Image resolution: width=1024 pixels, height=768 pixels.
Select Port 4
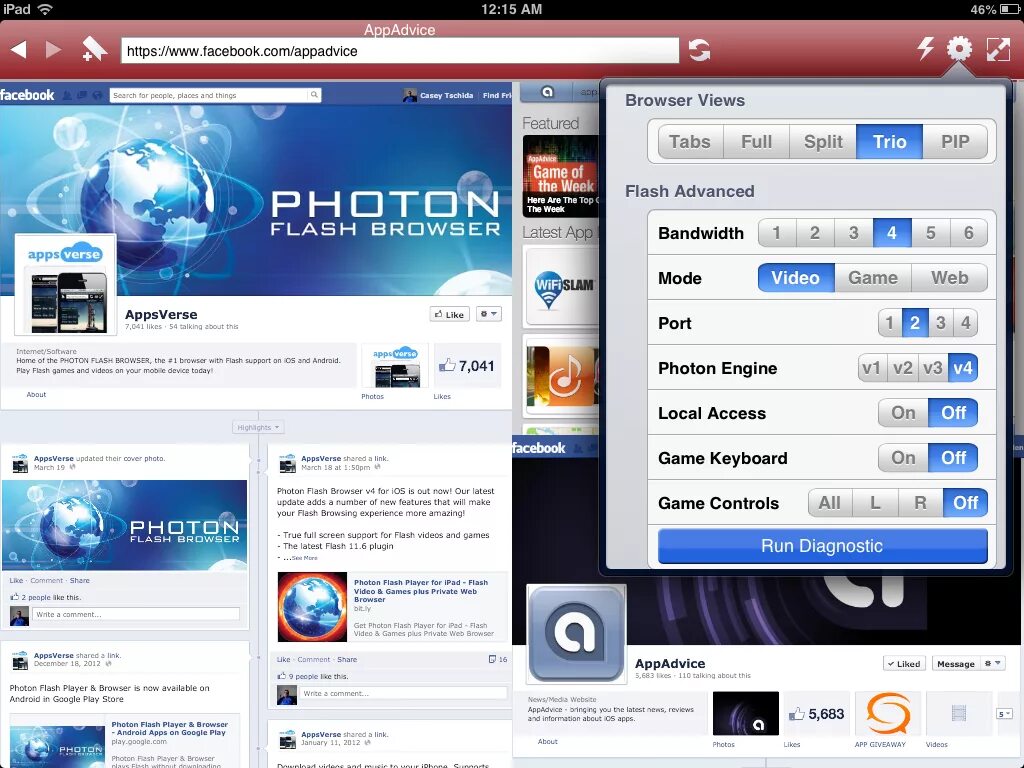[x=965, y=323]
